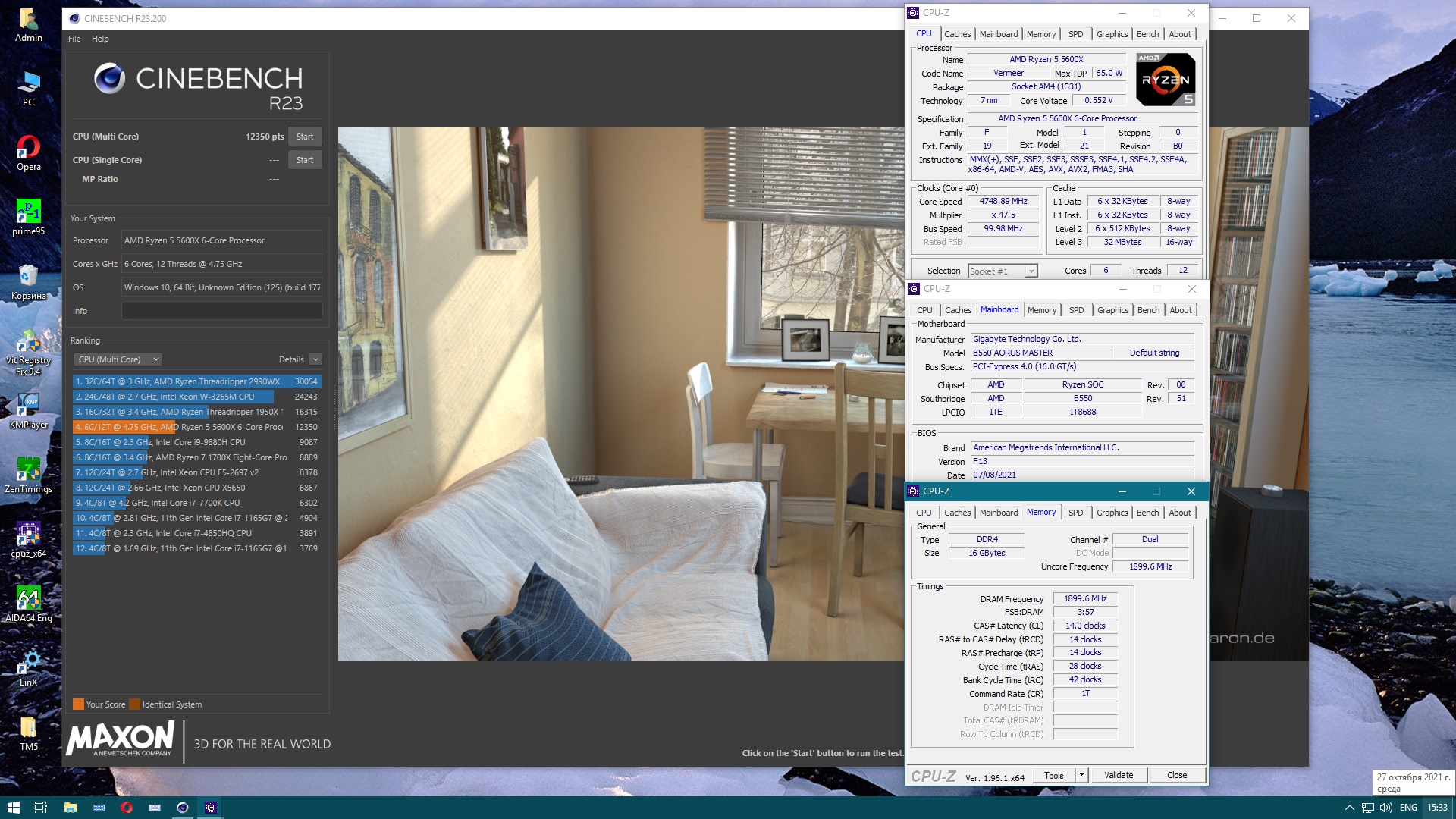Expand the Details arrow in Ranking
This screenshot has width=1456, height=819.
pos(315,359)
